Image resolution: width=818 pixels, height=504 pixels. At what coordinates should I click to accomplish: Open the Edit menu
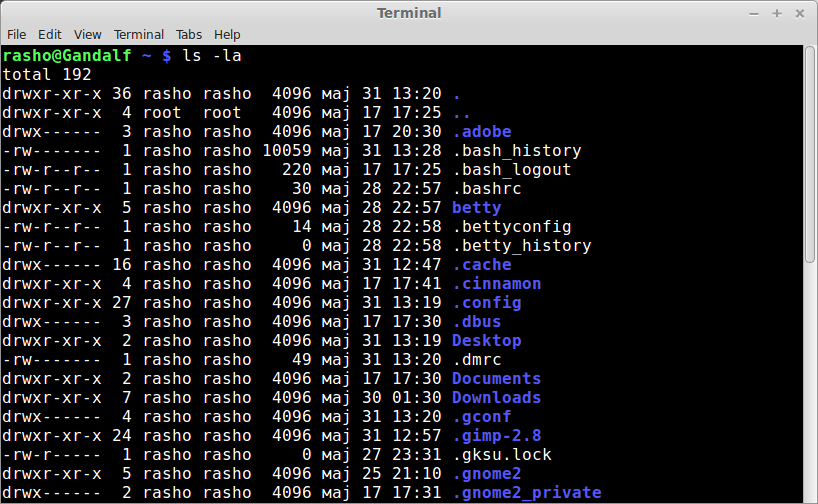pyautogui.click(x=50, y=34)
